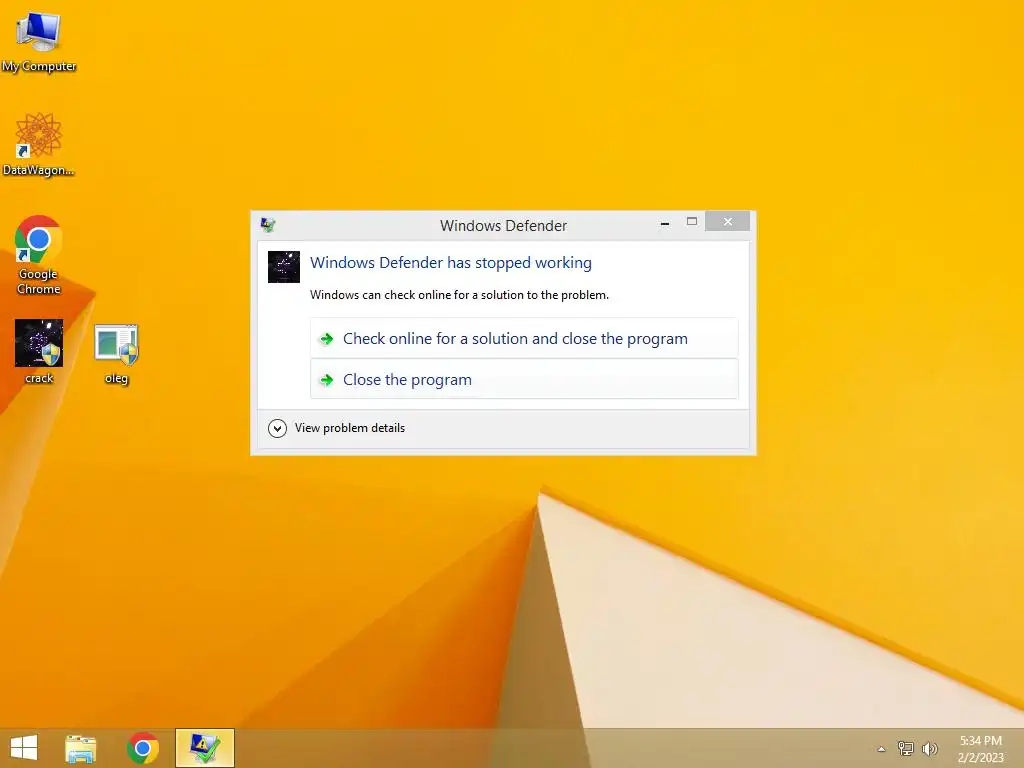This screenshot has height=768, width=1024.
Task: Click the greyed-out maximize button of the dialog
Action: pos(692,222)
